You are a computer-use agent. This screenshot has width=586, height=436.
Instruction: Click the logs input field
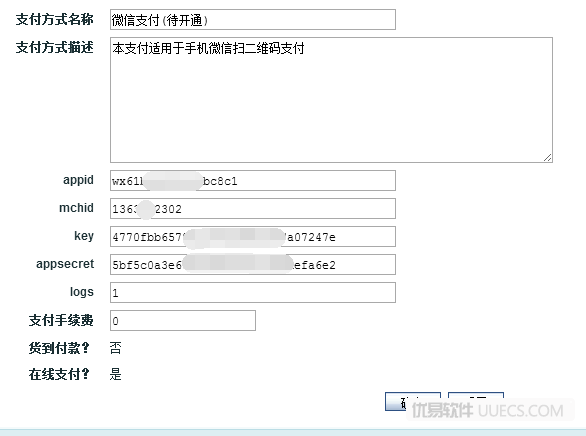tap(253, 293)
